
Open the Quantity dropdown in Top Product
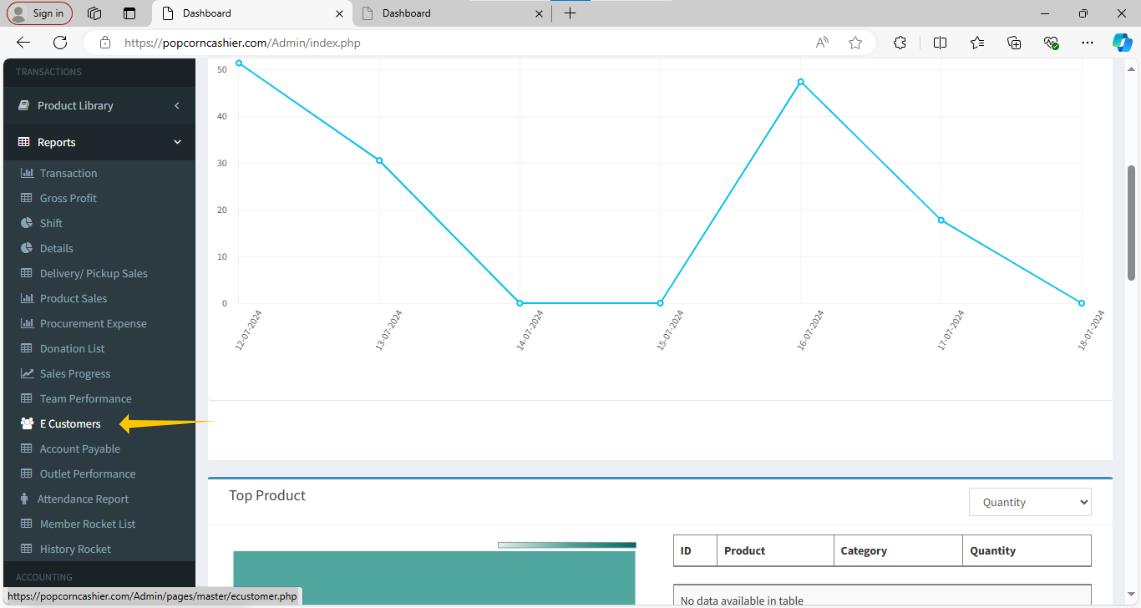click(1030, 502)
